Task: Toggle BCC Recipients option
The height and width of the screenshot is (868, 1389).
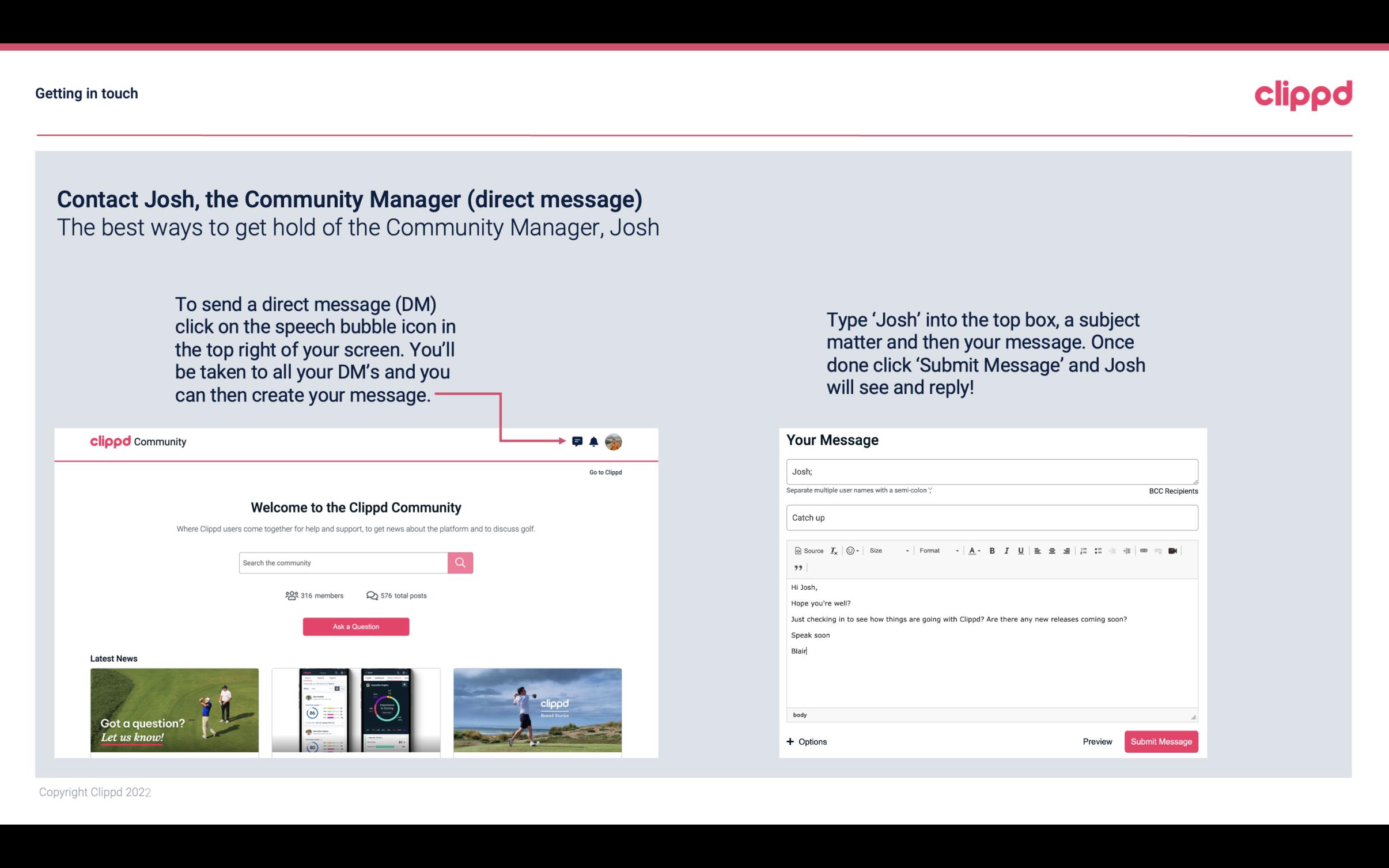Action: tap(1171, 490)
